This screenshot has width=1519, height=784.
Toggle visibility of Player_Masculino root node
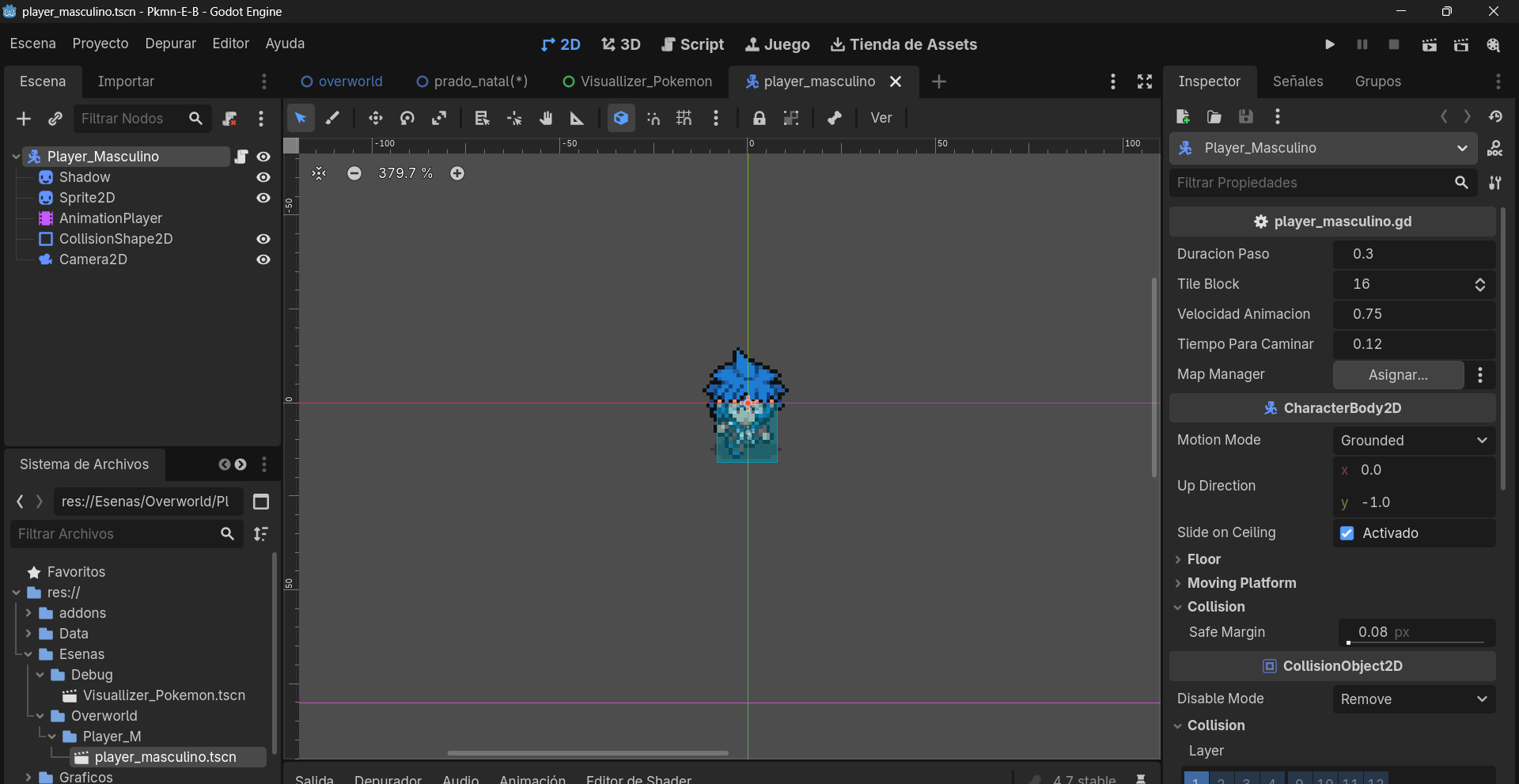263,157
